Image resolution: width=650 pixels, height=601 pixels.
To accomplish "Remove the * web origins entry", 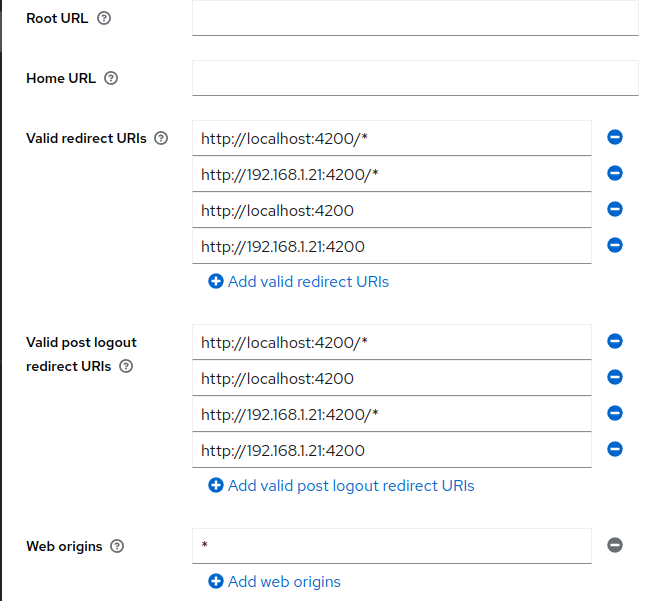I will click(615, 545).
